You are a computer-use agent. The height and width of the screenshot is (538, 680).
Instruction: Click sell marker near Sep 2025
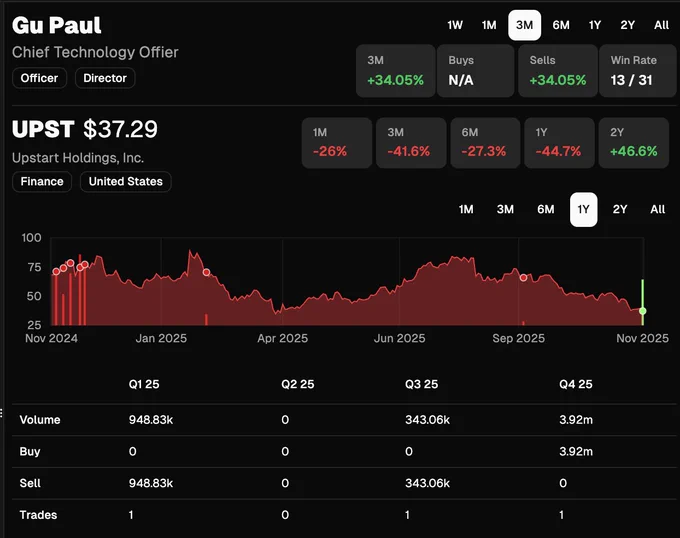coord(523,277)
